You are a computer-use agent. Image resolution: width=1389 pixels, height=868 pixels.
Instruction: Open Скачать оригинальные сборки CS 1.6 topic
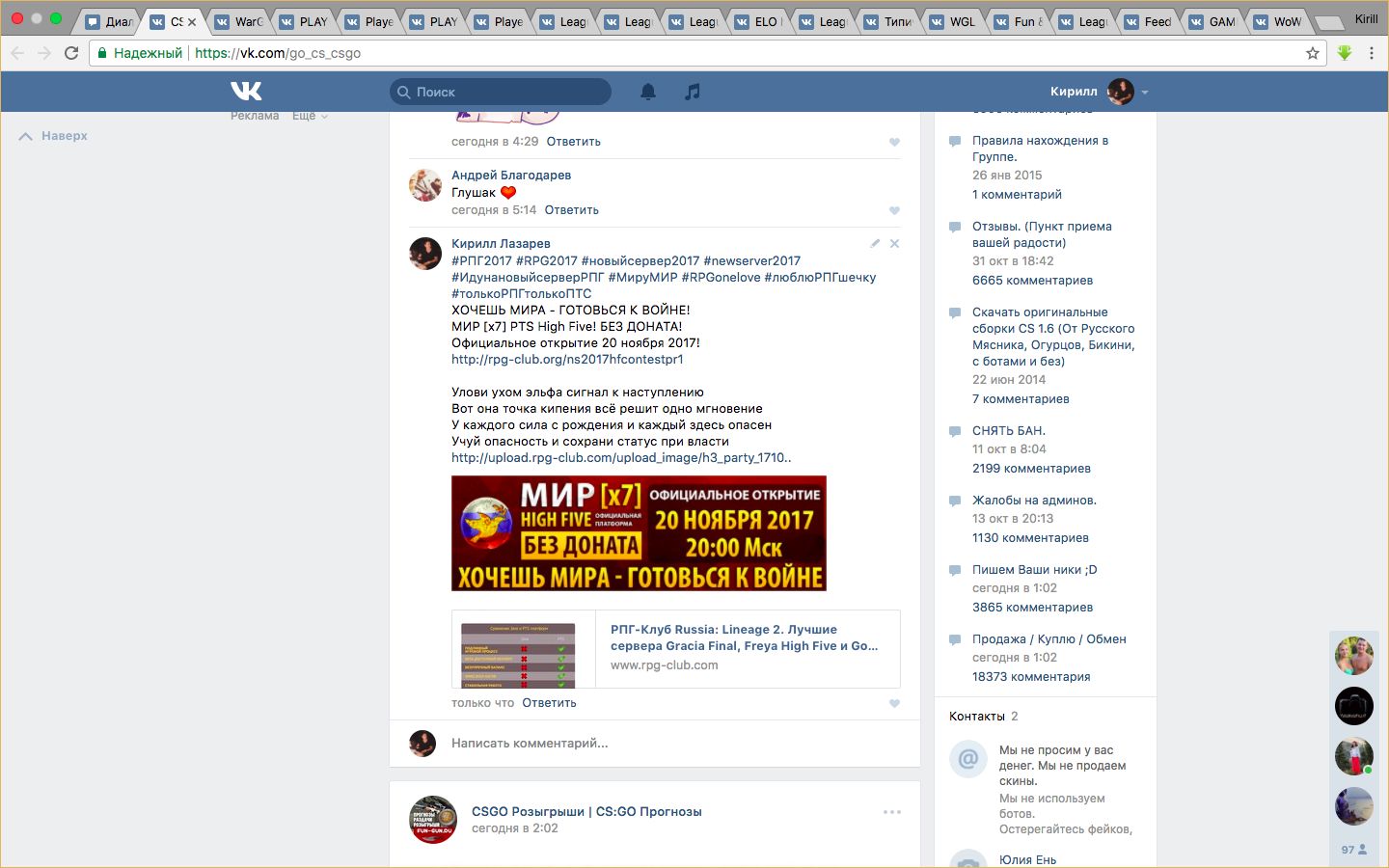click(1053, 337)
